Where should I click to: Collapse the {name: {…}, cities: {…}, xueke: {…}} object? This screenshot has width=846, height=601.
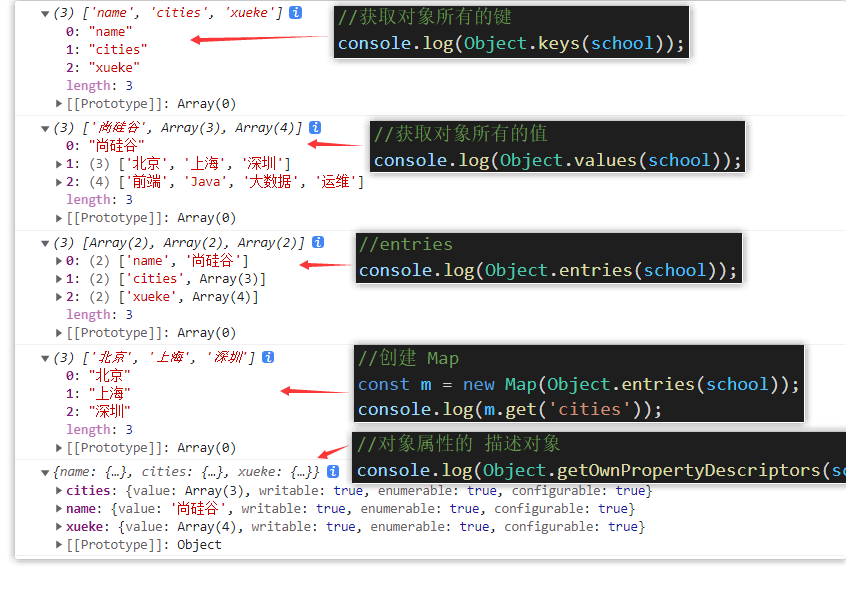click(45, 473)
